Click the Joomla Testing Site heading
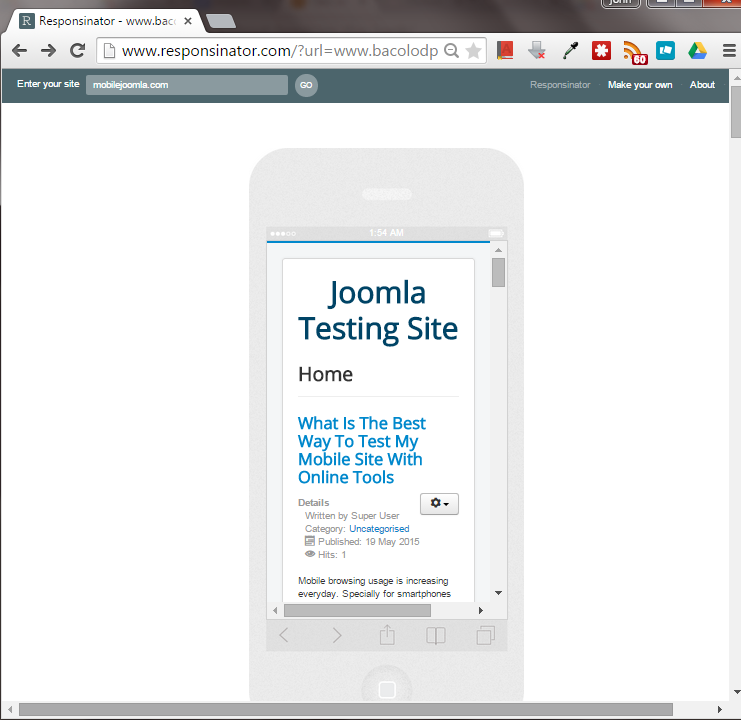Image resolution: width=741 pixels, height=720 pixels. click(x=378, y=310)
